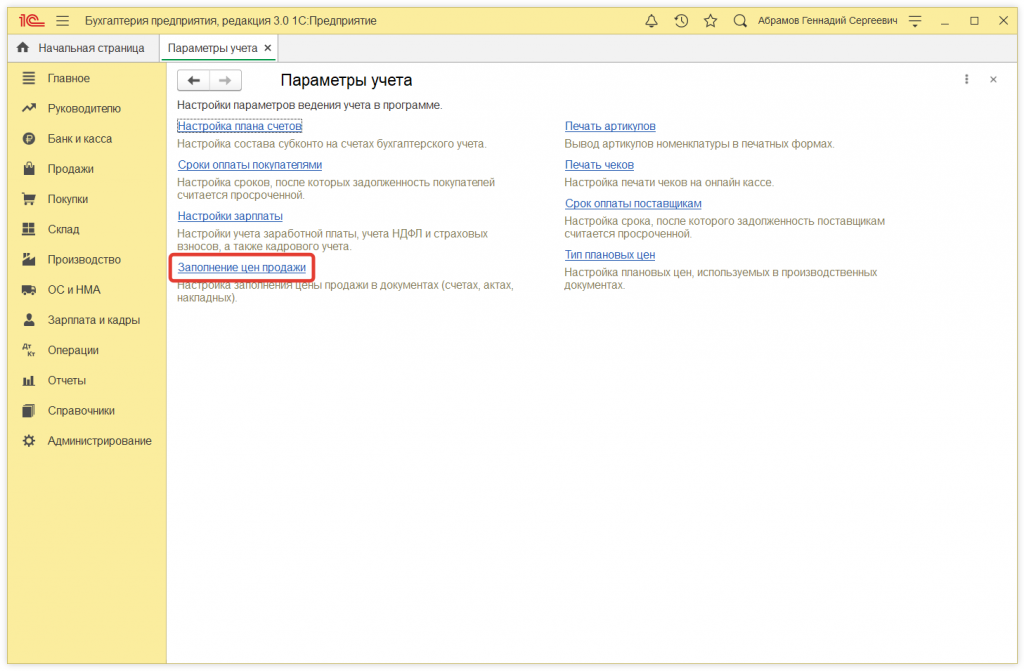Click the favorites star icon

(x=710, y=20)
